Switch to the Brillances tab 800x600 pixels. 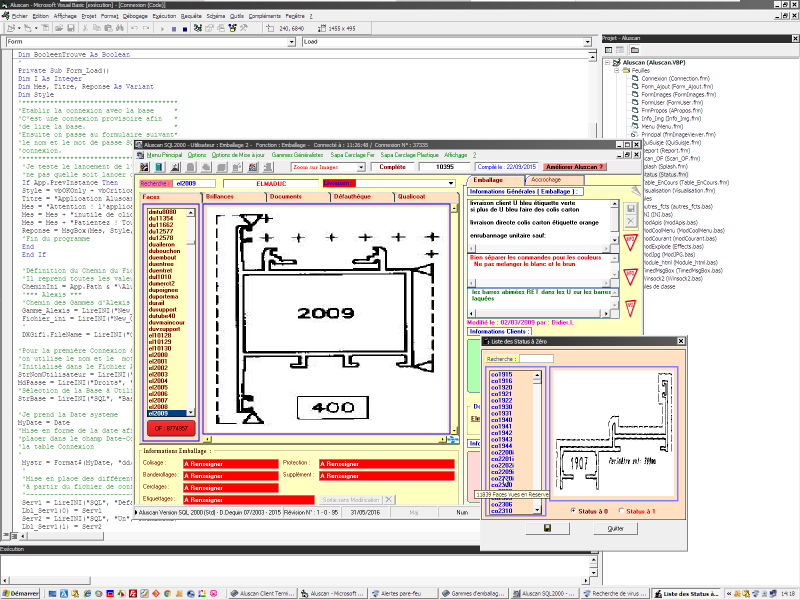pyautogui.click(x=234, y=197)
